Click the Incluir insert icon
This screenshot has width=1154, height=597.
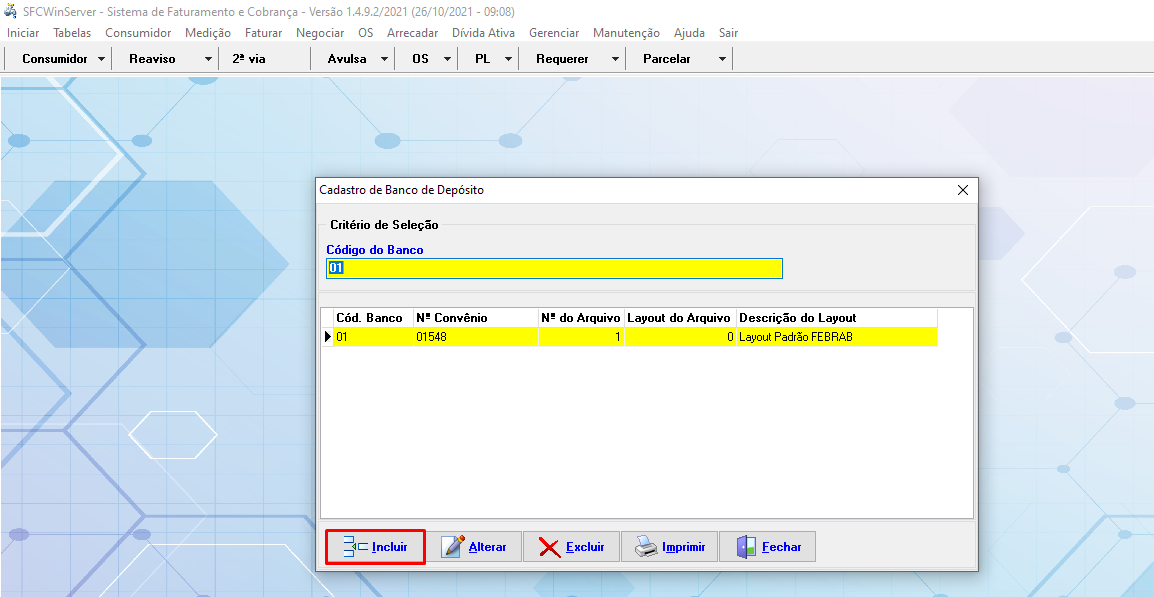[355, 547]
